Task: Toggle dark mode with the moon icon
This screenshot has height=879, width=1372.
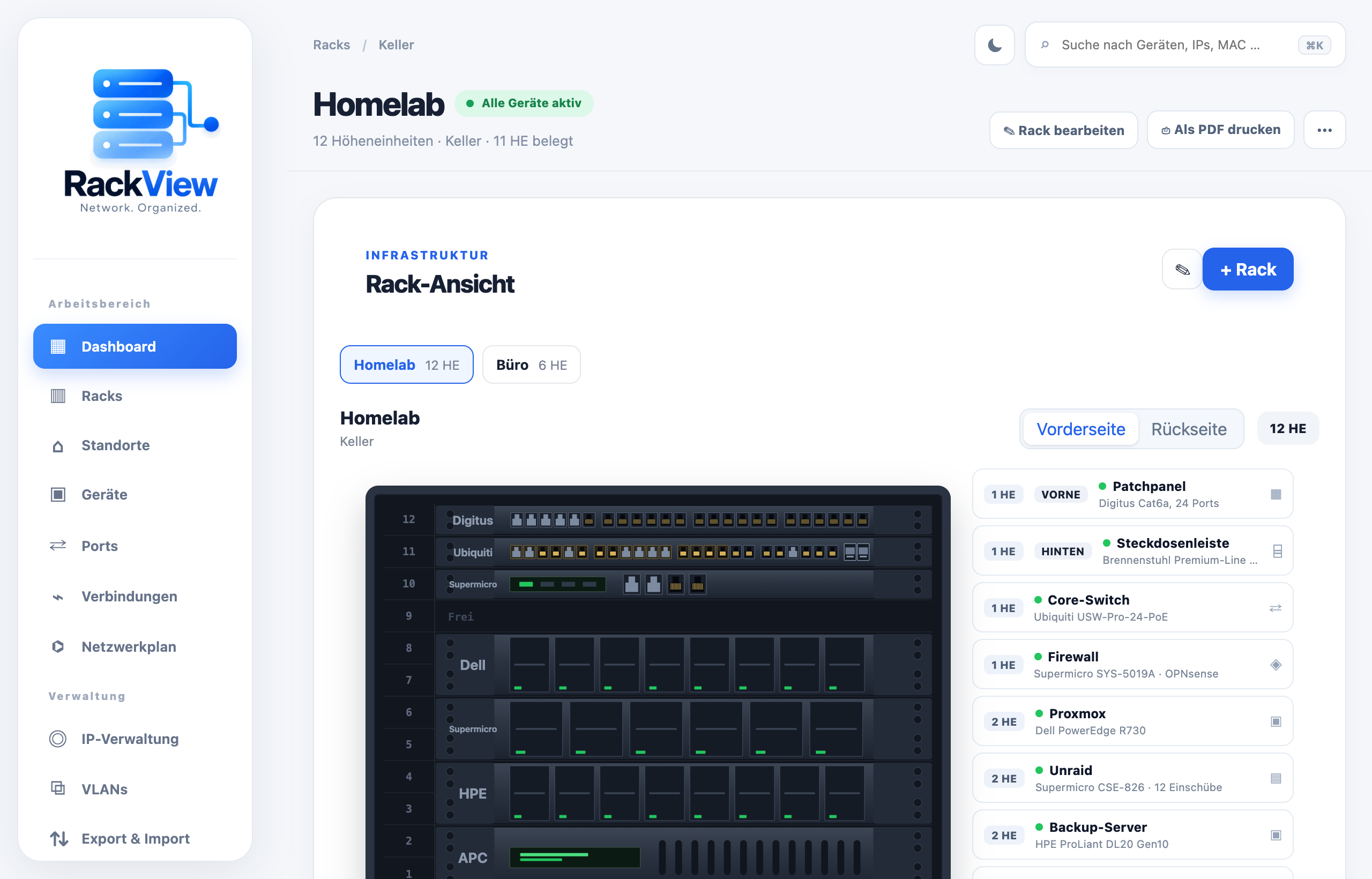Action: pos(994,45)
